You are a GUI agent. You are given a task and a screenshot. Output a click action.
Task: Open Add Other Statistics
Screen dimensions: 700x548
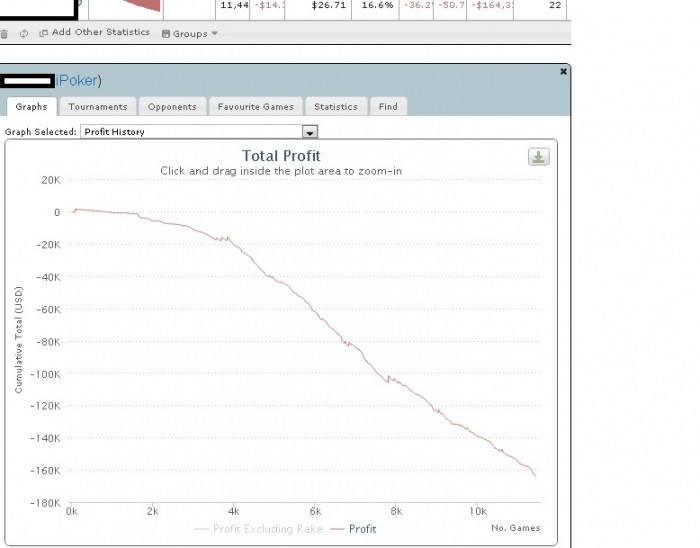tap(94, 33)
